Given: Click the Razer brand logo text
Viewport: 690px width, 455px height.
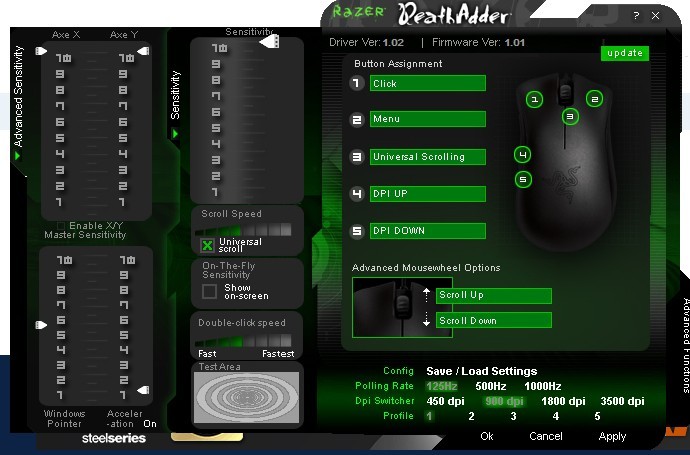Looking at the screenshot, I should click(358, 11).
